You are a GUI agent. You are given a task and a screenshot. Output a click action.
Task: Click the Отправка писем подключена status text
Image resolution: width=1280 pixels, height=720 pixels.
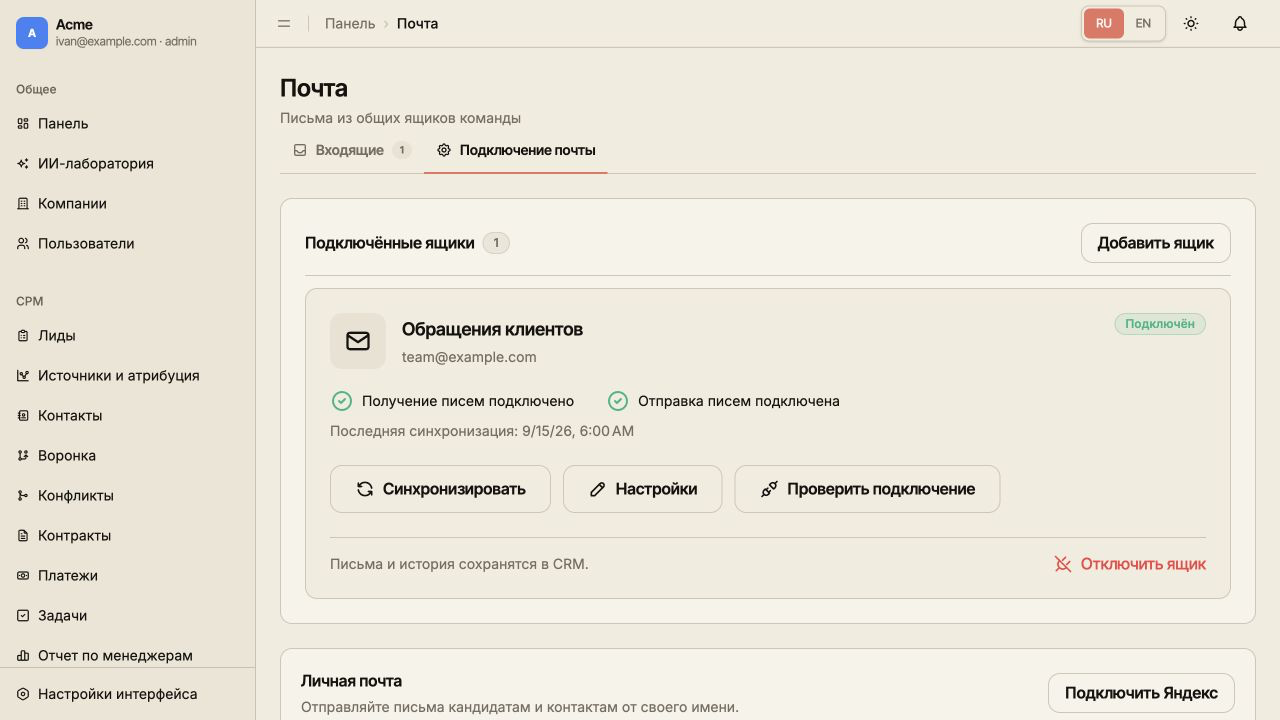tap(739, 401)
